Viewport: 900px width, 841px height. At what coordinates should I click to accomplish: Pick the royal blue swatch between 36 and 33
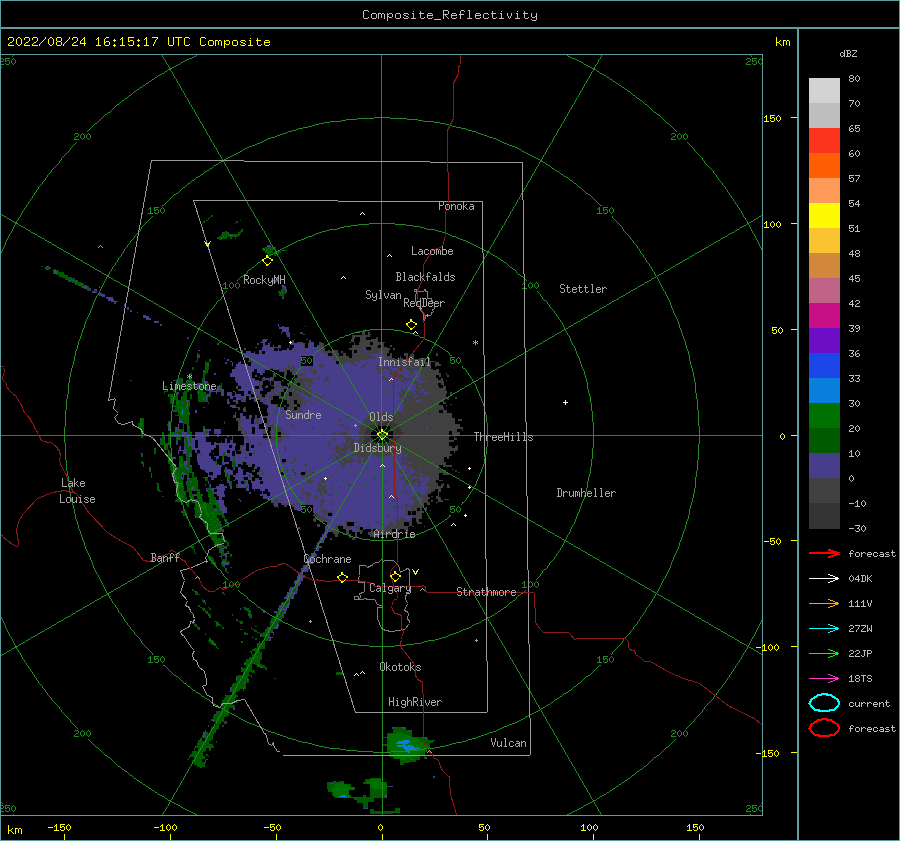(824, 365)
